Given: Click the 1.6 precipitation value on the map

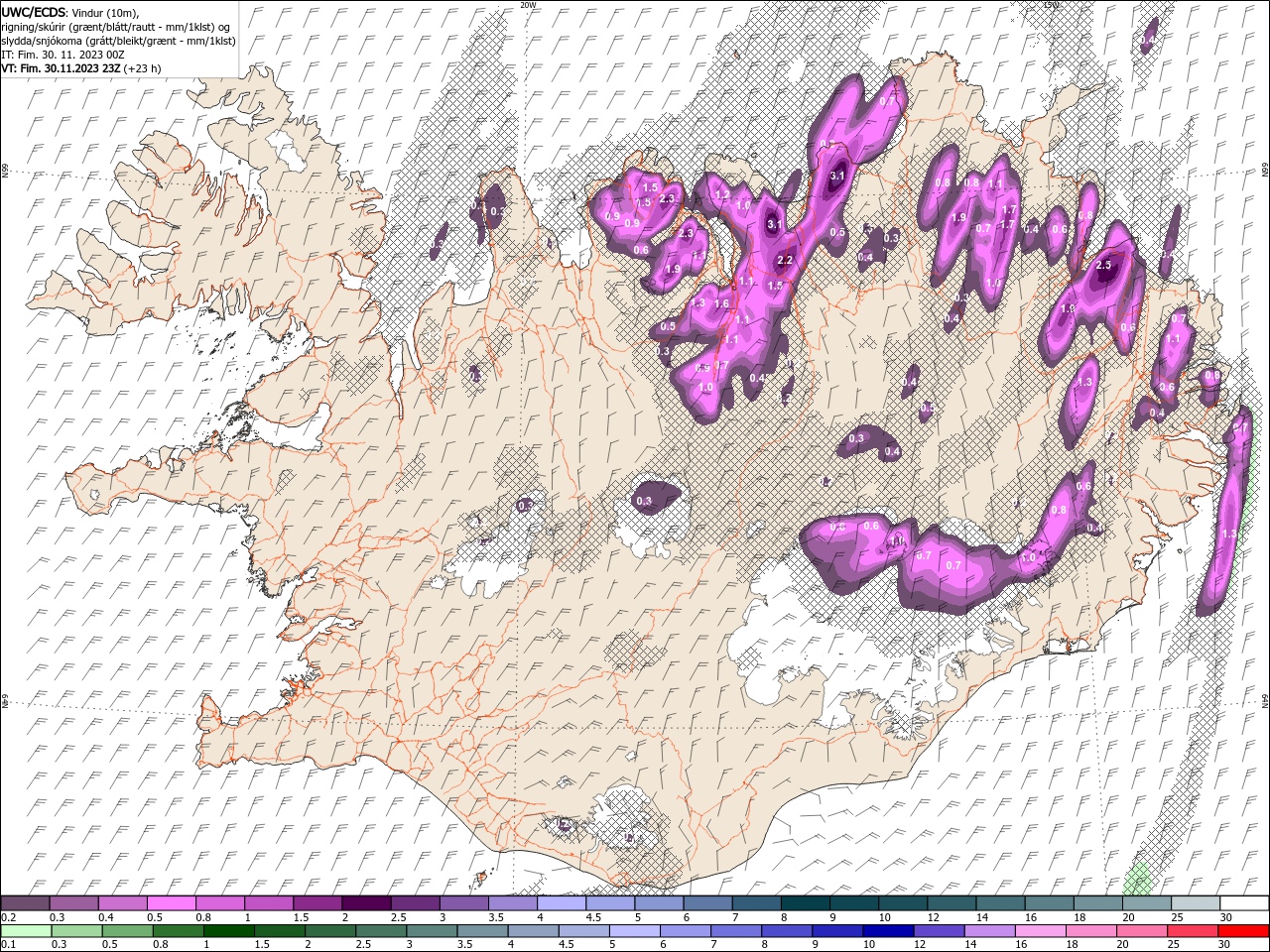Looking at the screenshot, I should coord(721,304).
